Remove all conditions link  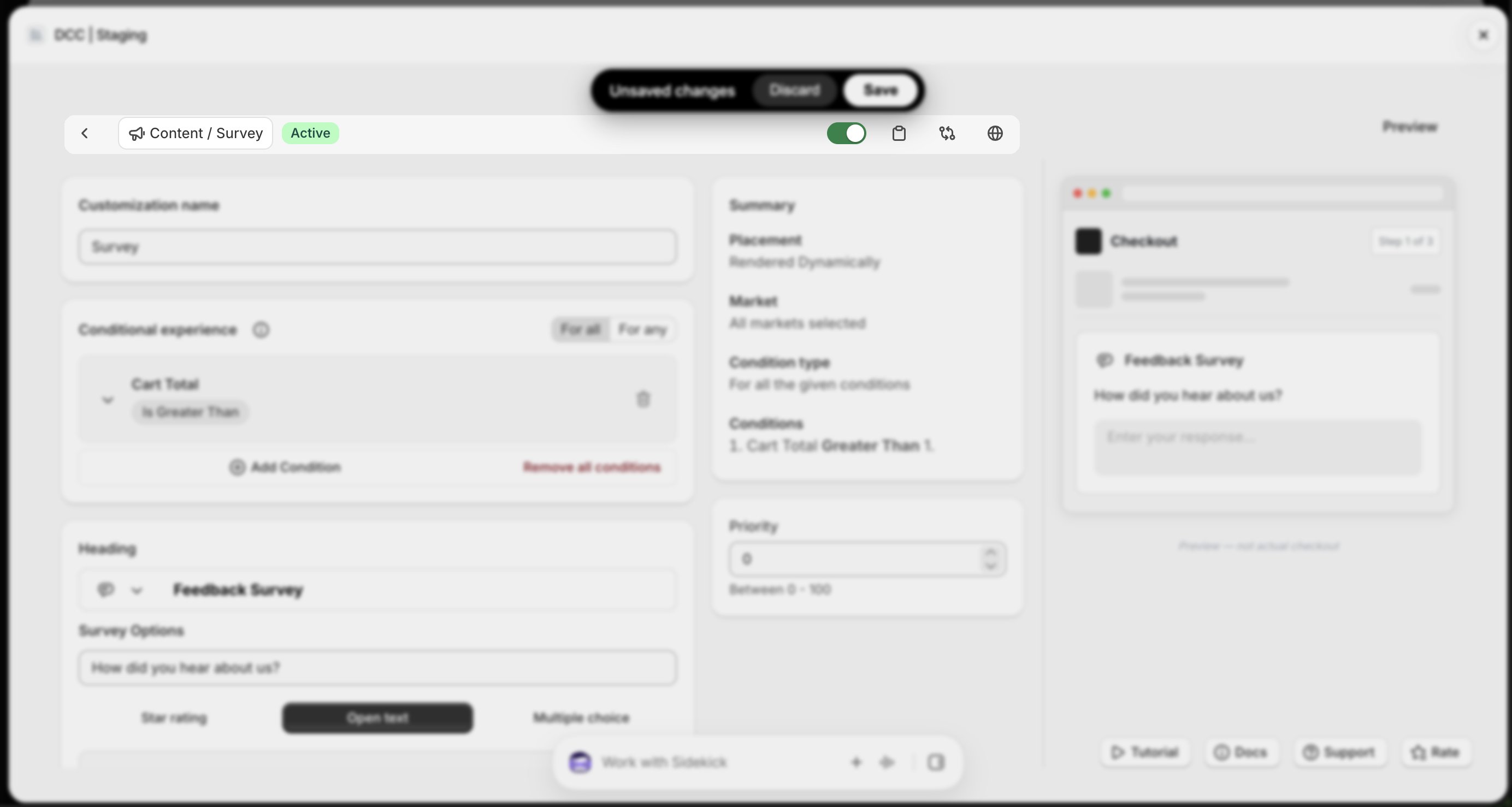592,467
